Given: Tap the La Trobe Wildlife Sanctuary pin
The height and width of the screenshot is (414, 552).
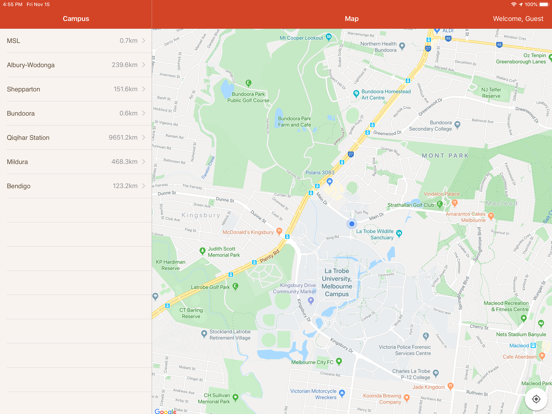Looking at the screenshot, I should point(399,233).
